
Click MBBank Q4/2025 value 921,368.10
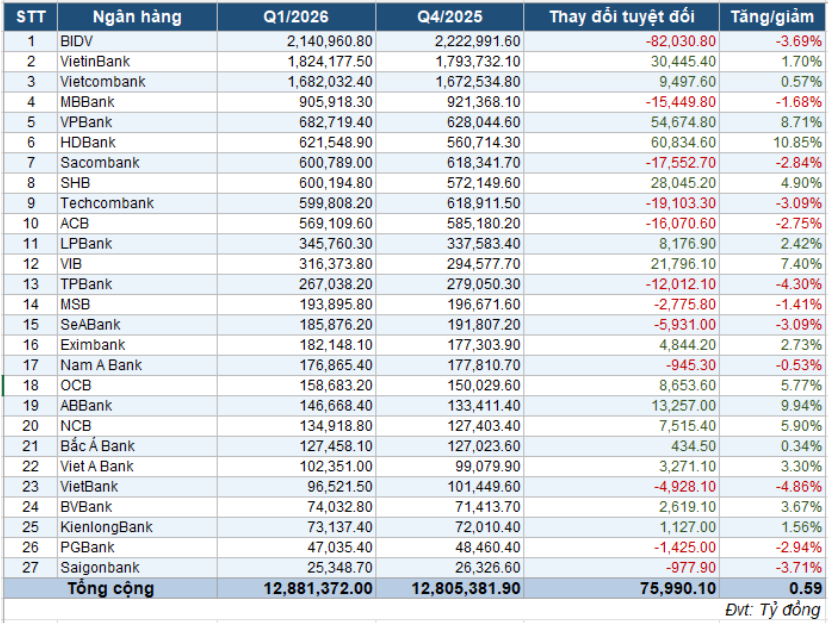point(449,102)
